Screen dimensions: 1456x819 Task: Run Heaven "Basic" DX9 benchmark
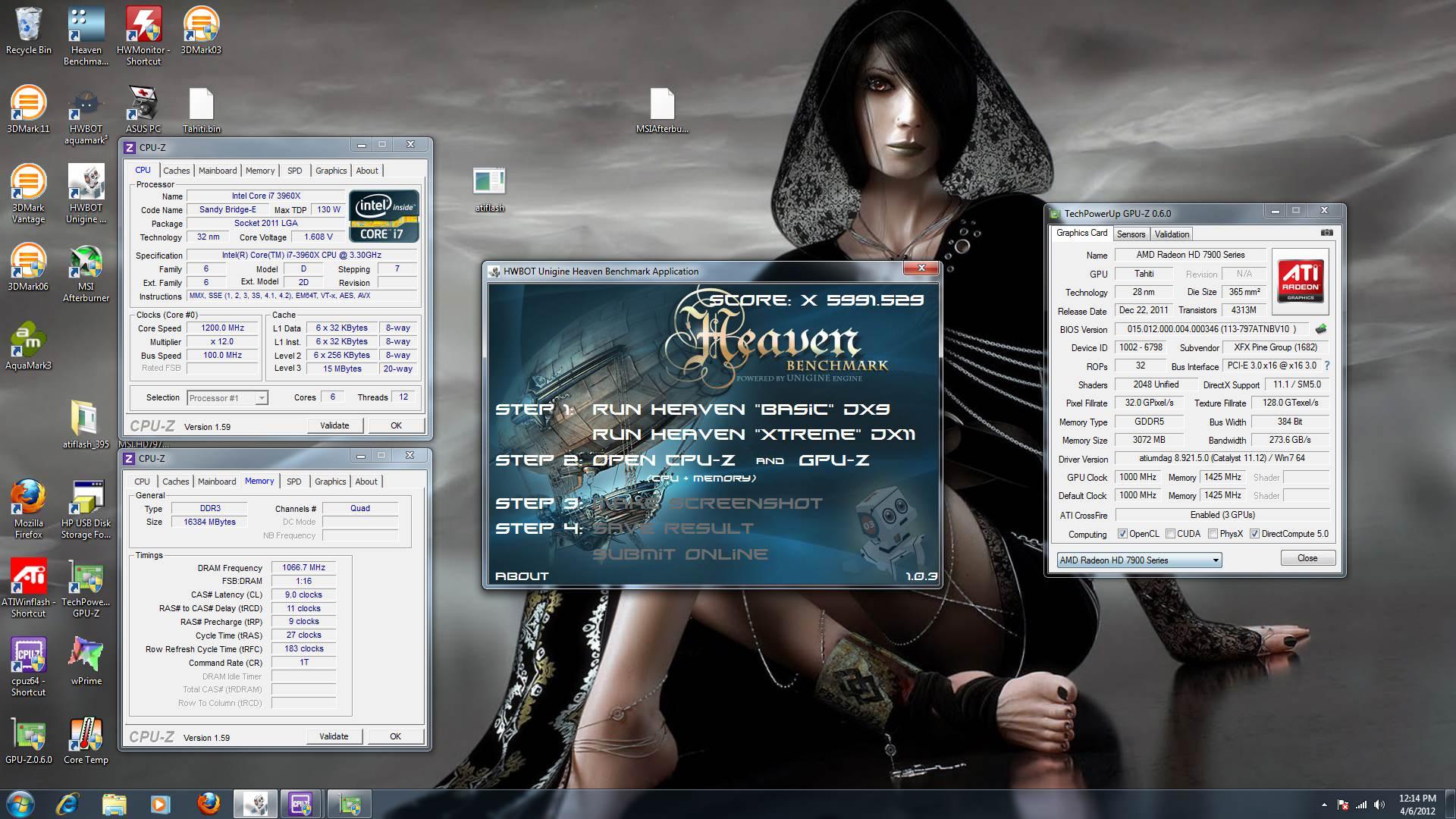(x=740, y=409)
